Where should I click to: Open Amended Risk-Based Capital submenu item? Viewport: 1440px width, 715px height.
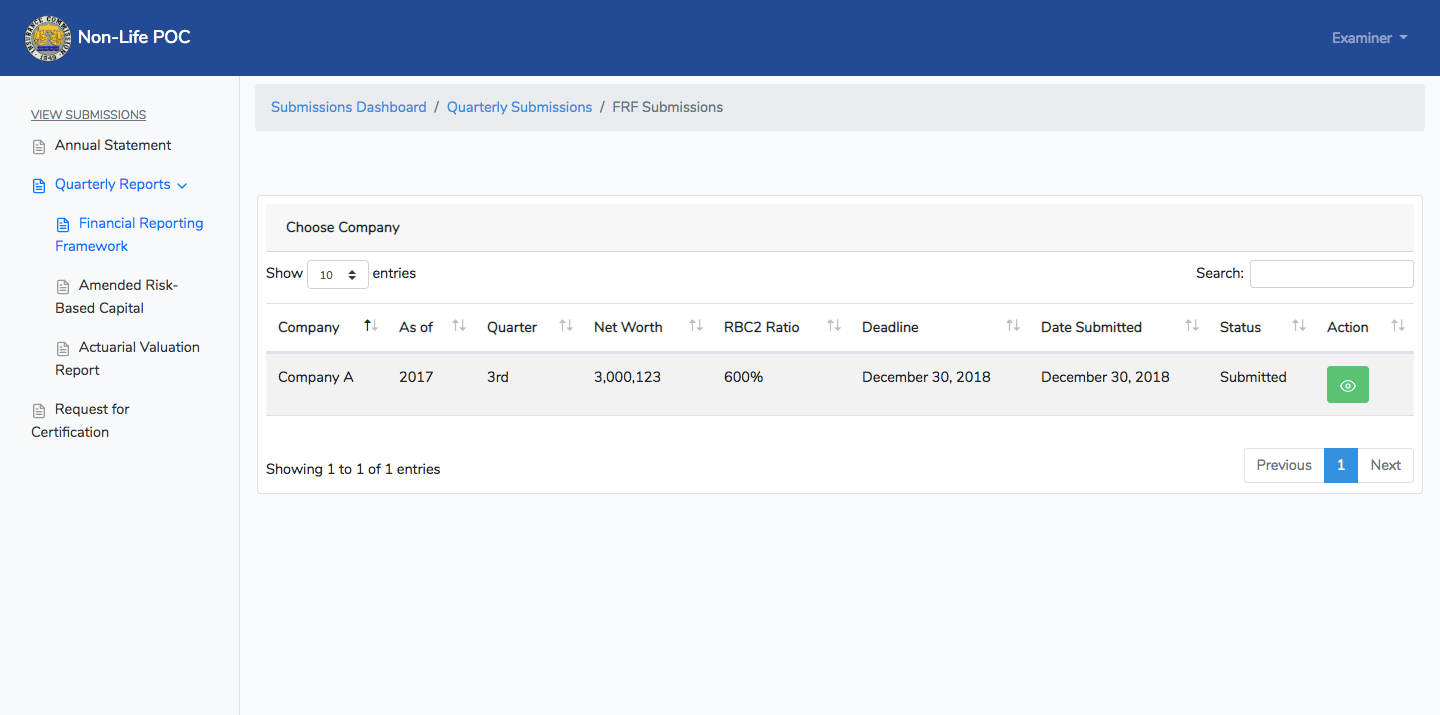(x=116, y=296)
